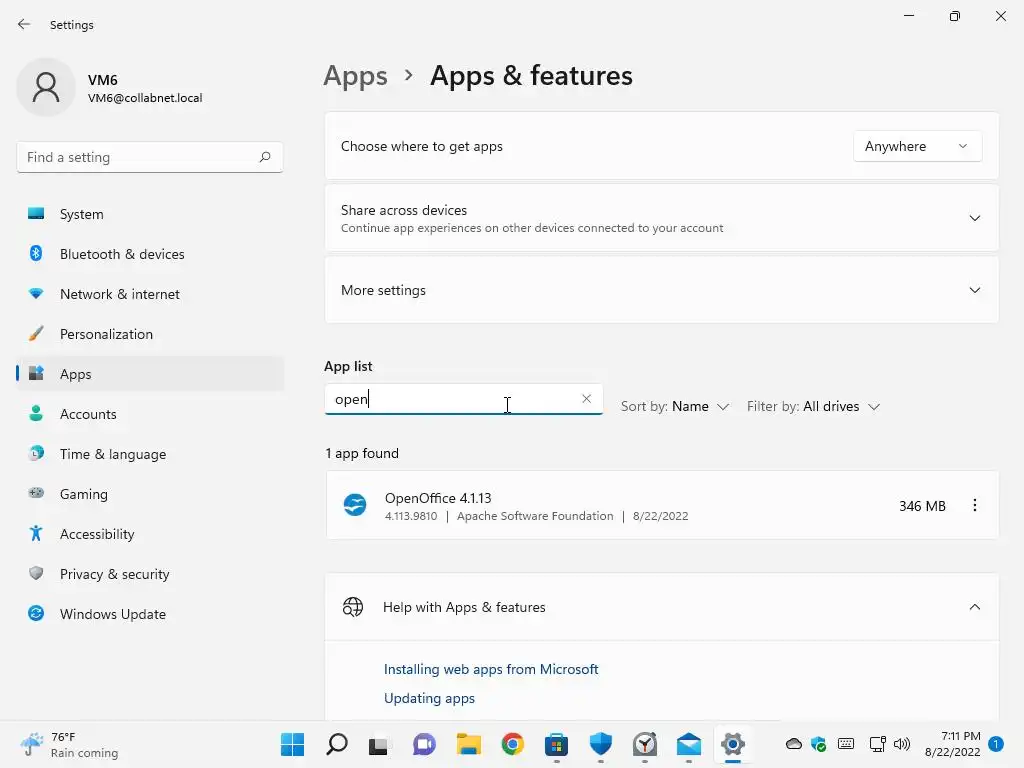1024x768 pixels.
Task: Open the three-dot menu for OpenOffice
Action: [x=975, y=506]
